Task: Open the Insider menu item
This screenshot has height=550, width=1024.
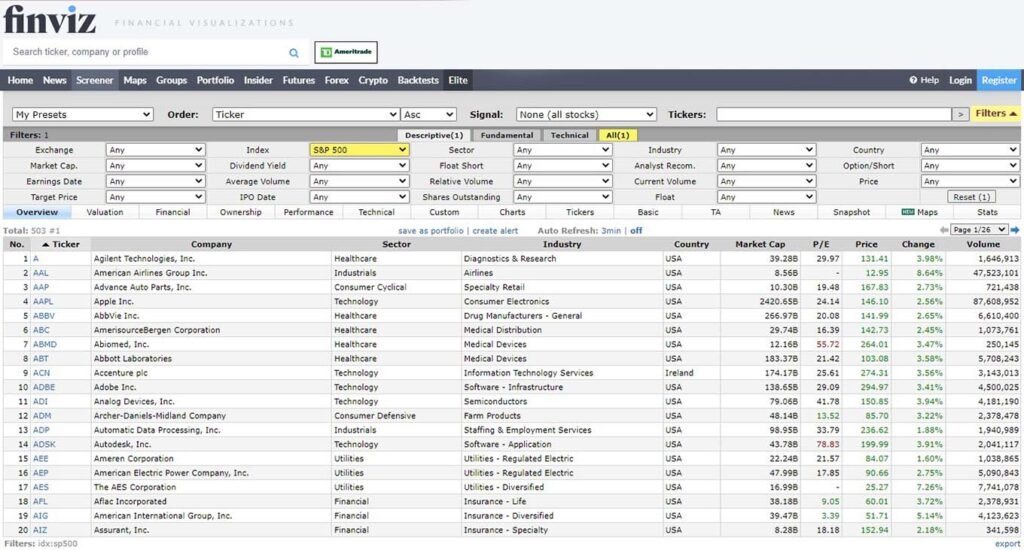Action: 258,80
